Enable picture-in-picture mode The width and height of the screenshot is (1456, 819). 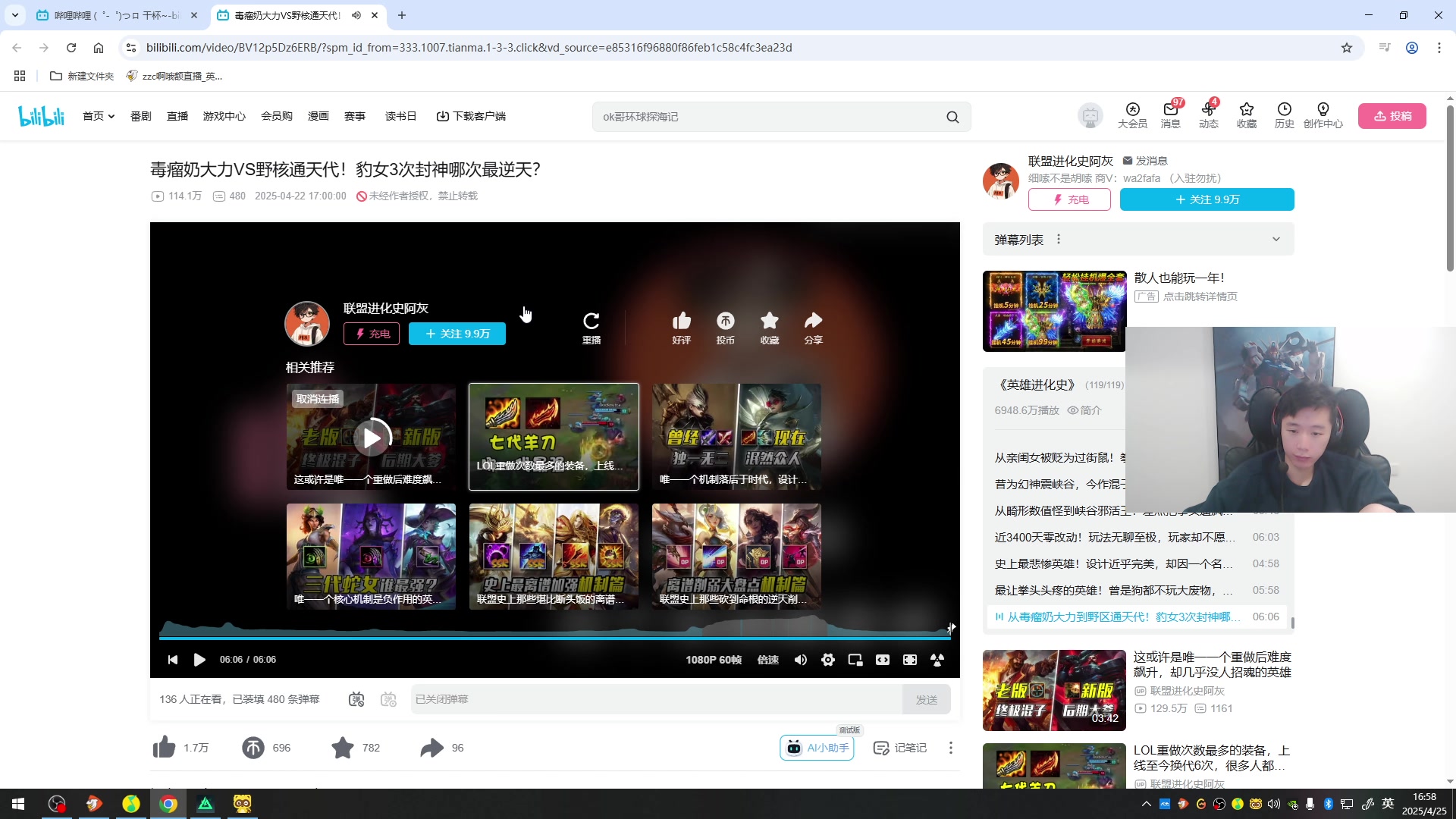point(855,660)
